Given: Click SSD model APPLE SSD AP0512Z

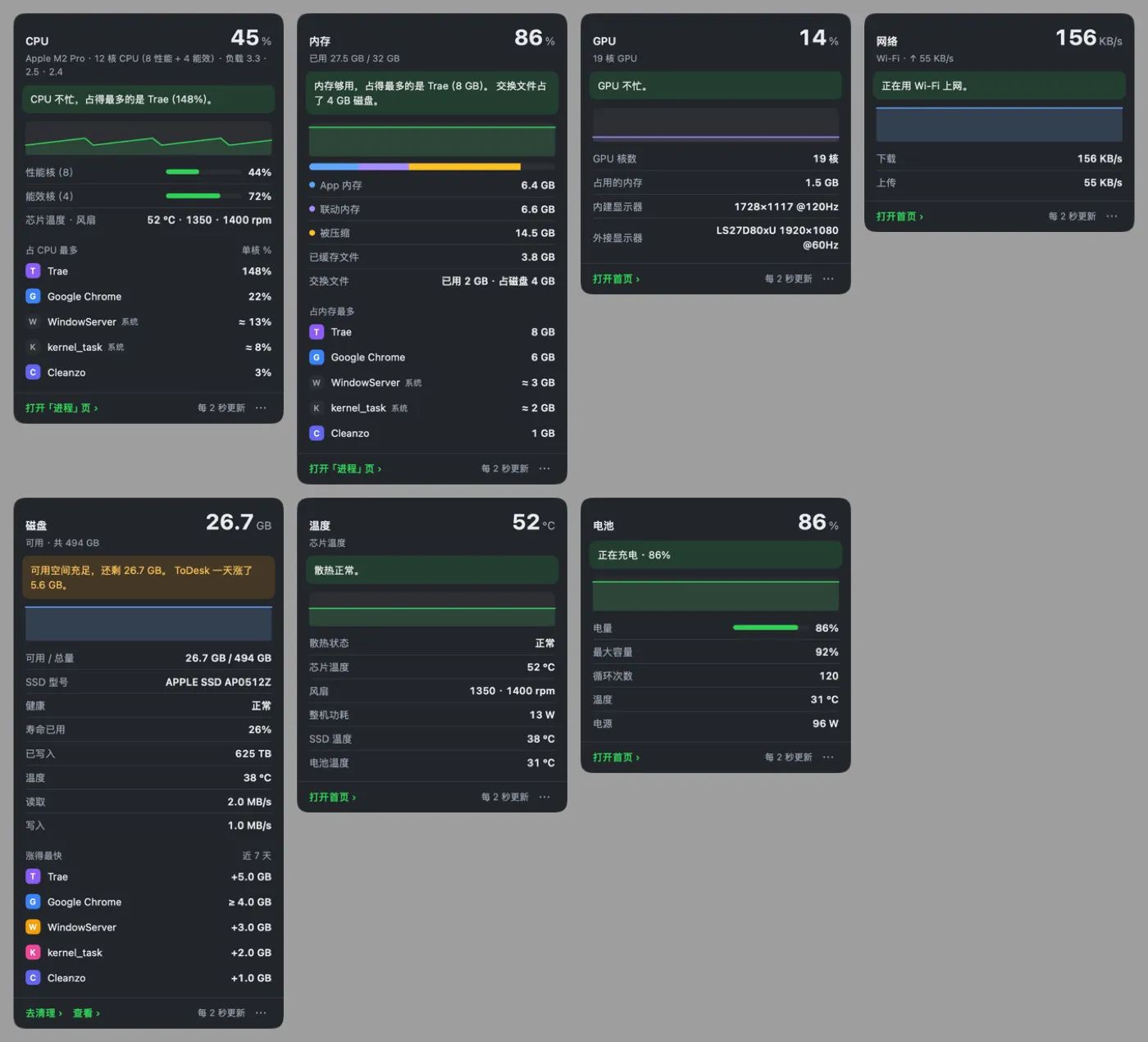Looking at the screenshot, I should 218,682.
